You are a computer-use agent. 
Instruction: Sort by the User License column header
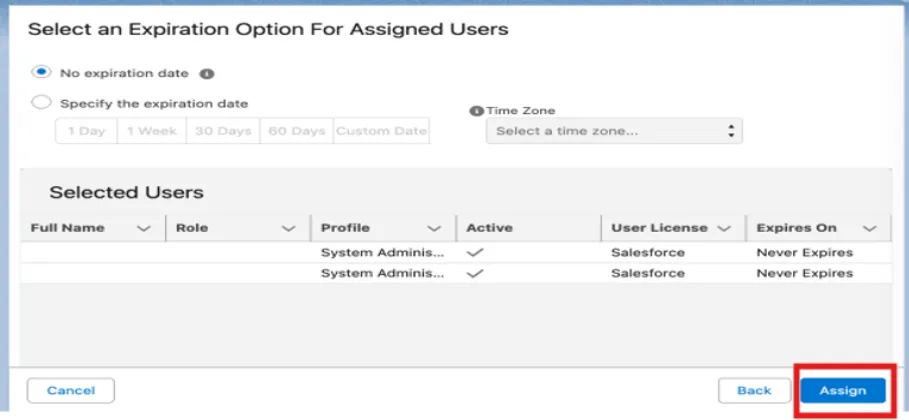pos(659,228)
